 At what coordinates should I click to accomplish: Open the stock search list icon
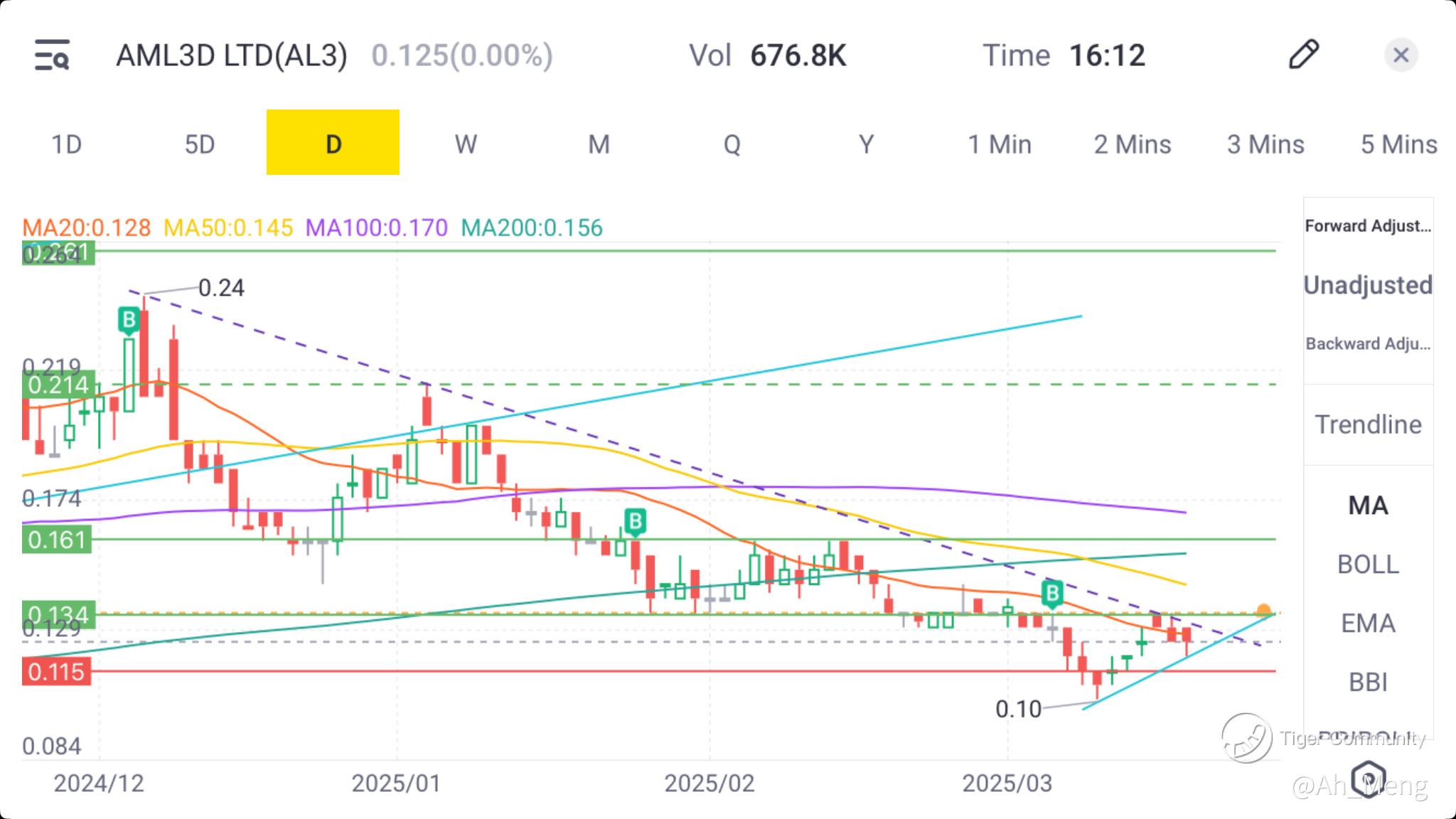pyautogui.click(x=52, y=55)
